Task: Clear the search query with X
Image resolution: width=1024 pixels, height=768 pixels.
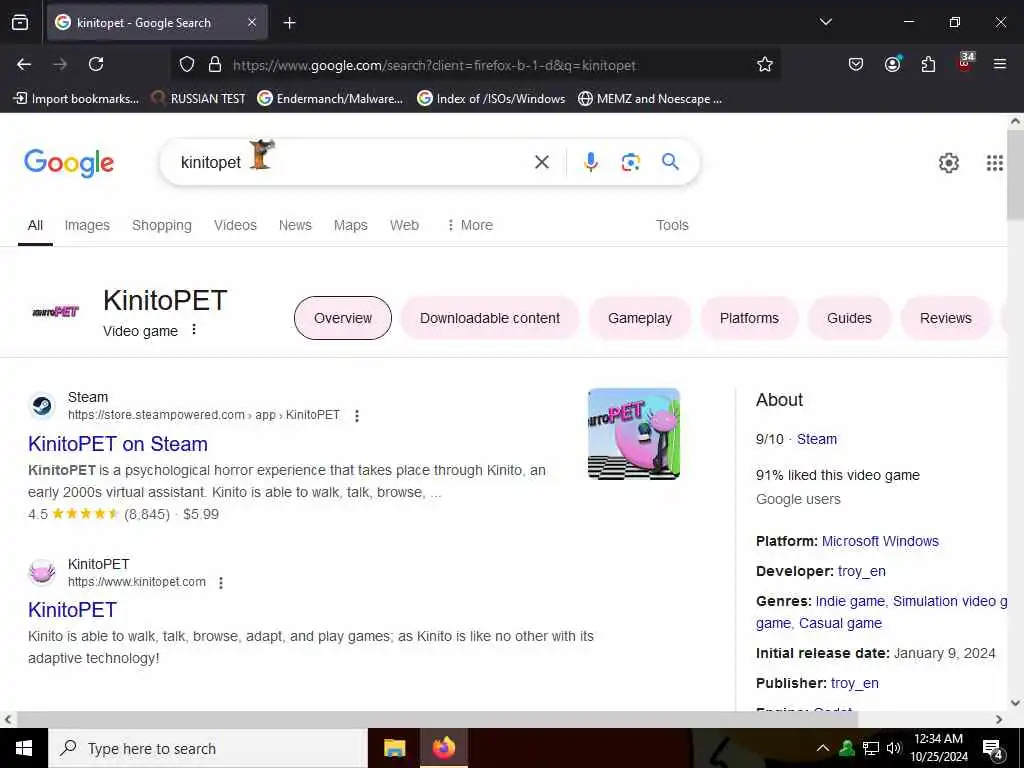Action: [542, 162]
